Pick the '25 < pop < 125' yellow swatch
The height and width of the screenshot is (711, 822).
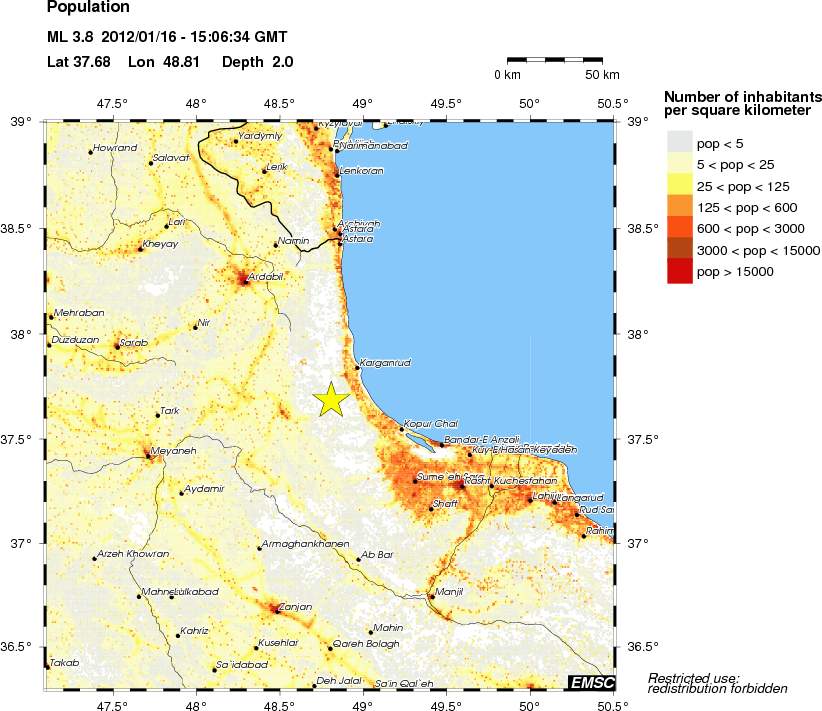pyautogui.click(x=680, y=185)
